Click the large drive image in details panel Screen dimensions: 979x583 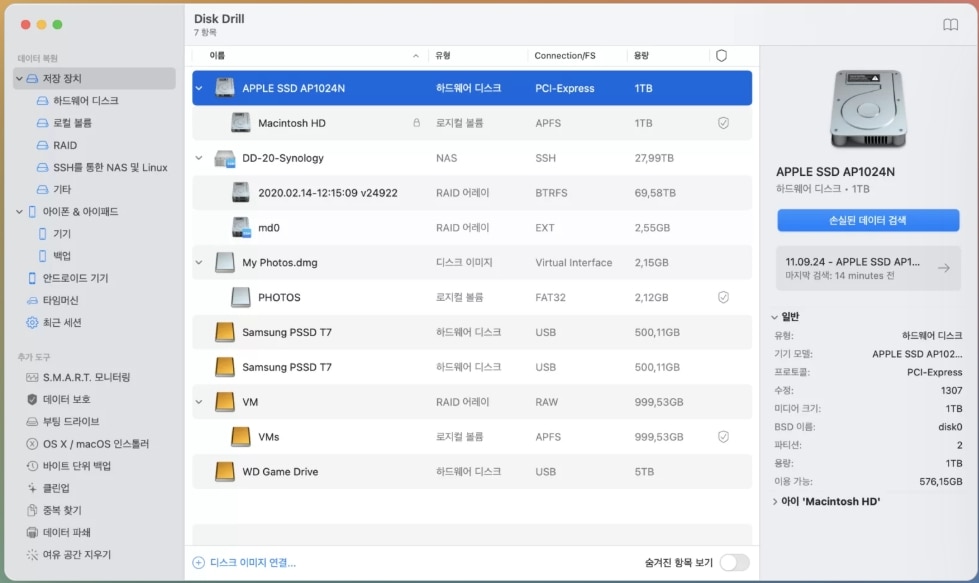click(x=868, y=109)
